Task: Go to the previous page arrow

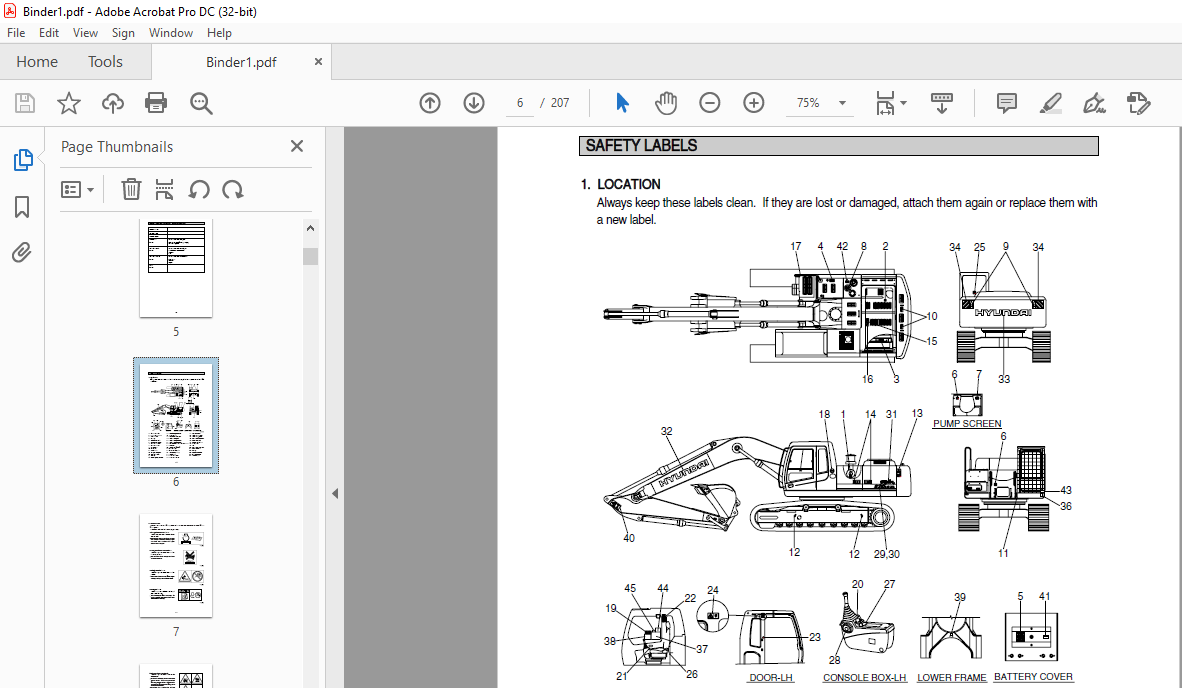Action: point(430,103)
